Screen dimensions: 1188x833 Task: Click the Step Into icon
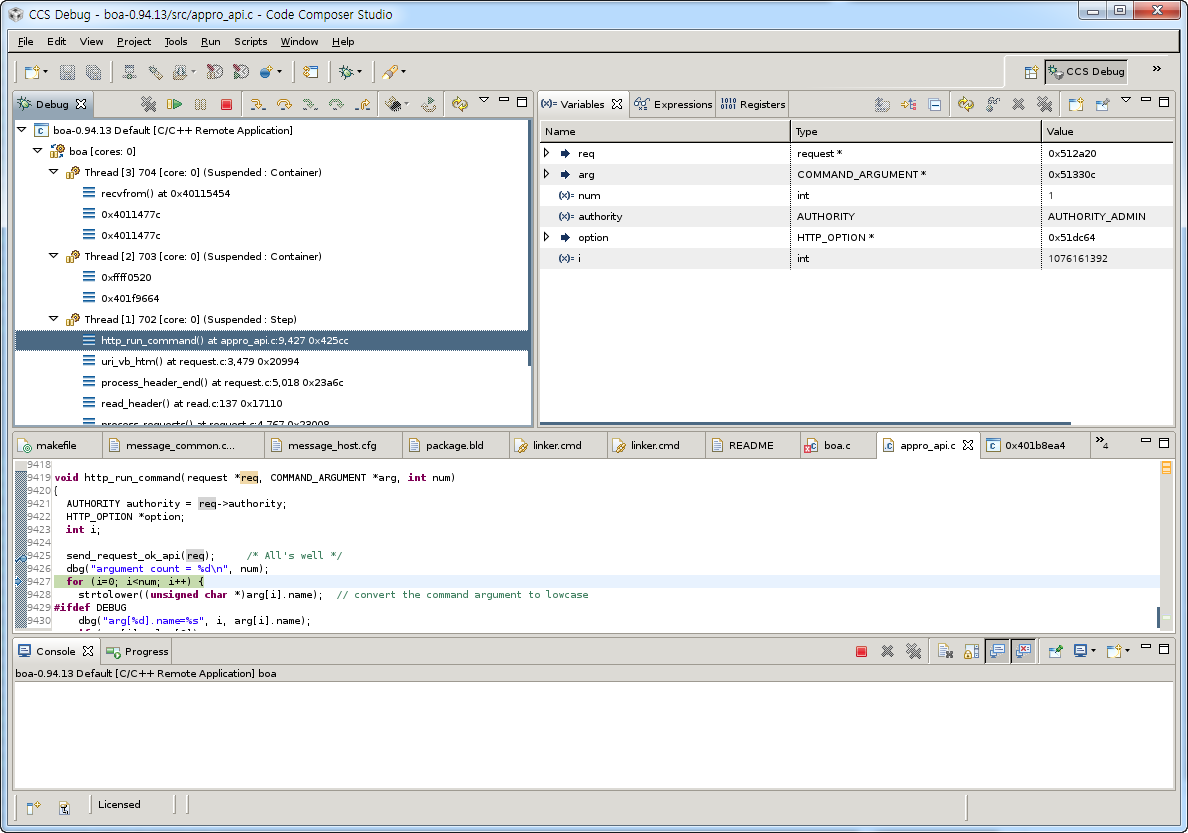257,104
